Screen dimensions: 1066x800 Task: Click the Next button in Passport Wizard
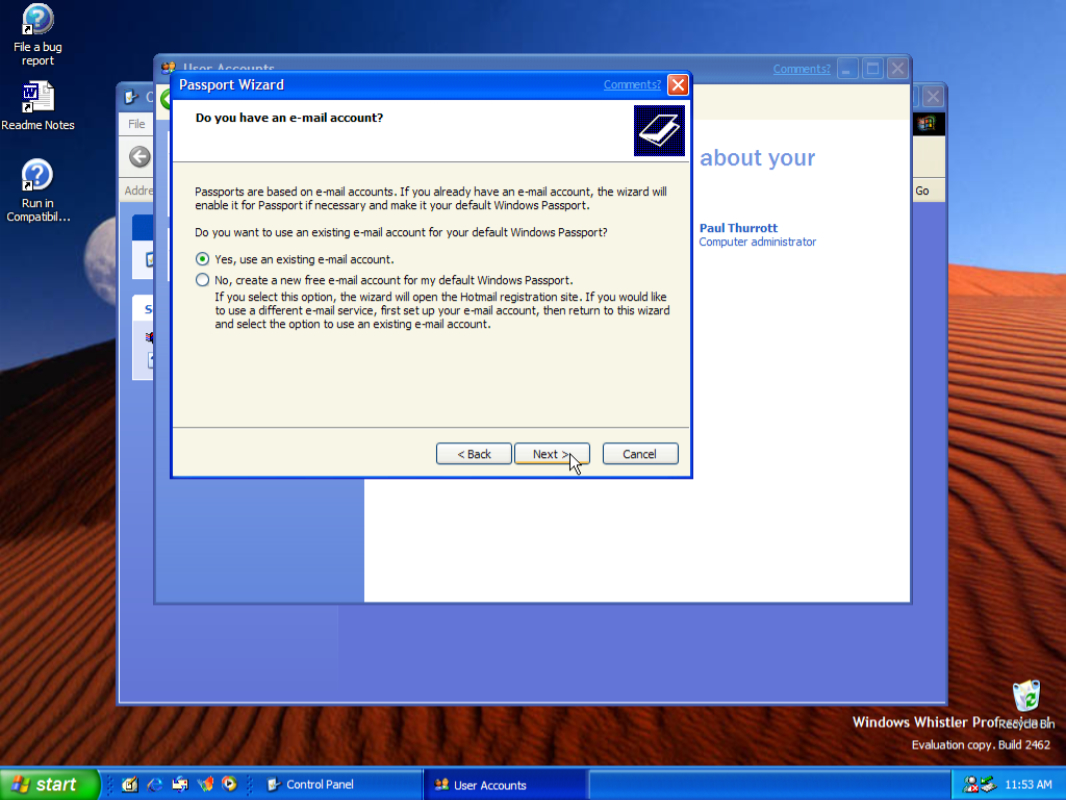551,454
